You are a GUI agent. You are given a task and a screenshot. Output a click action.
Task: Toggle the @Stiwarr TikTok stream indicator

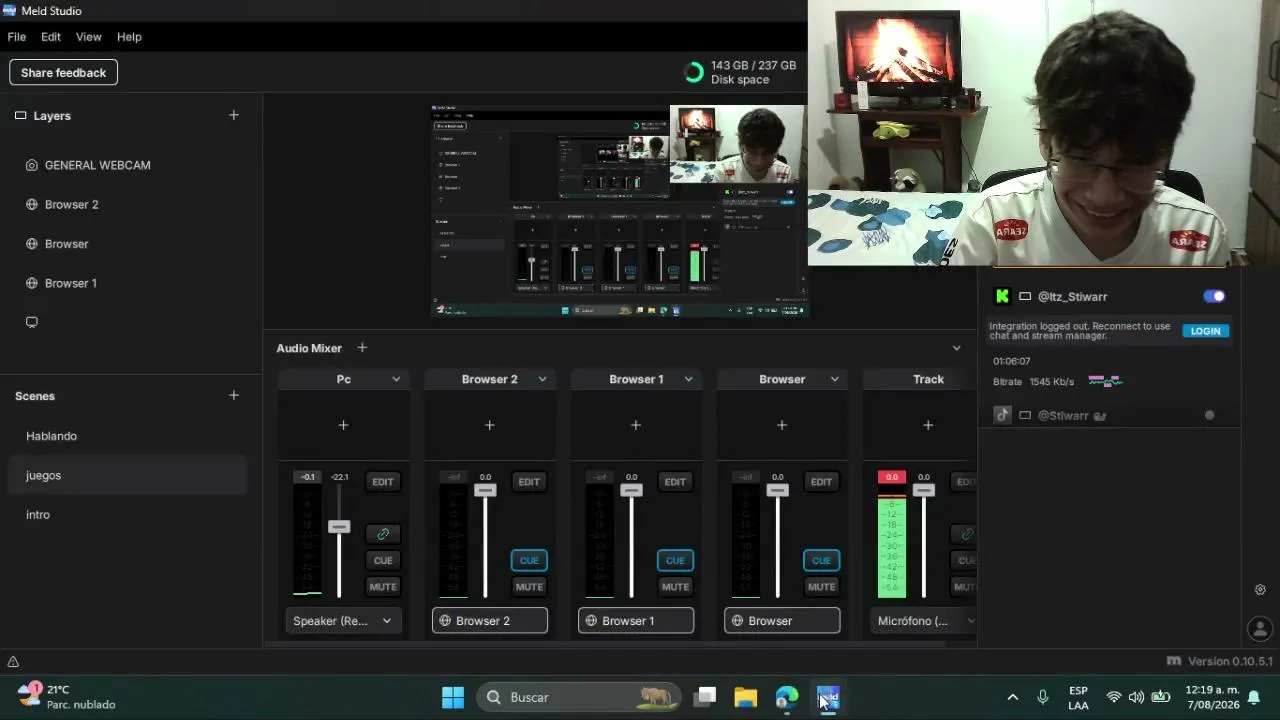coord(1209,415)
